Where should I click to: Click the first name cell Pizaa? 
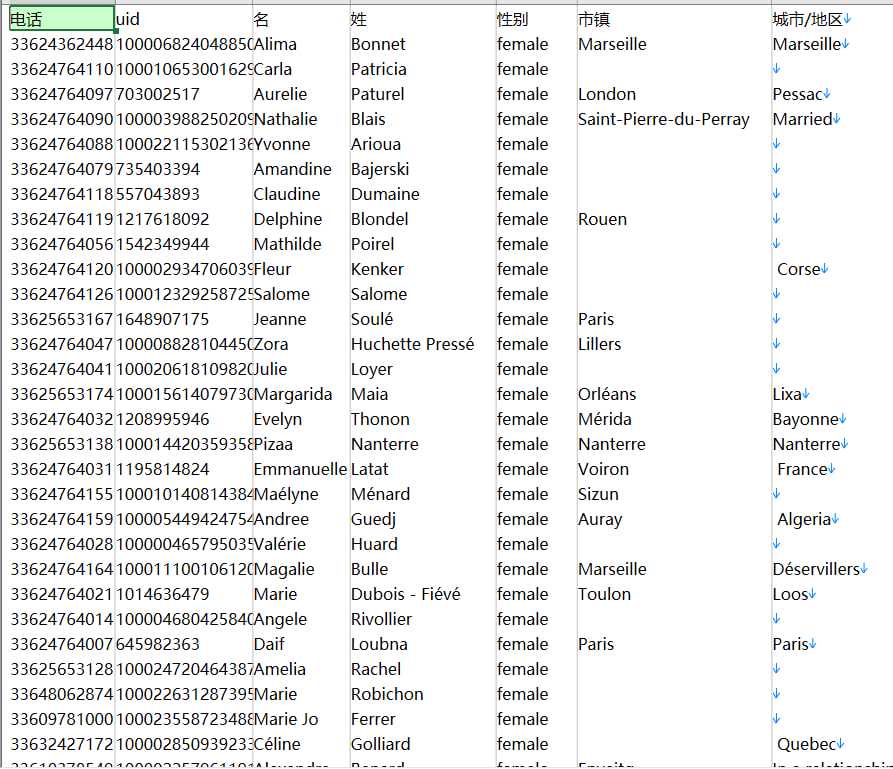301,444
